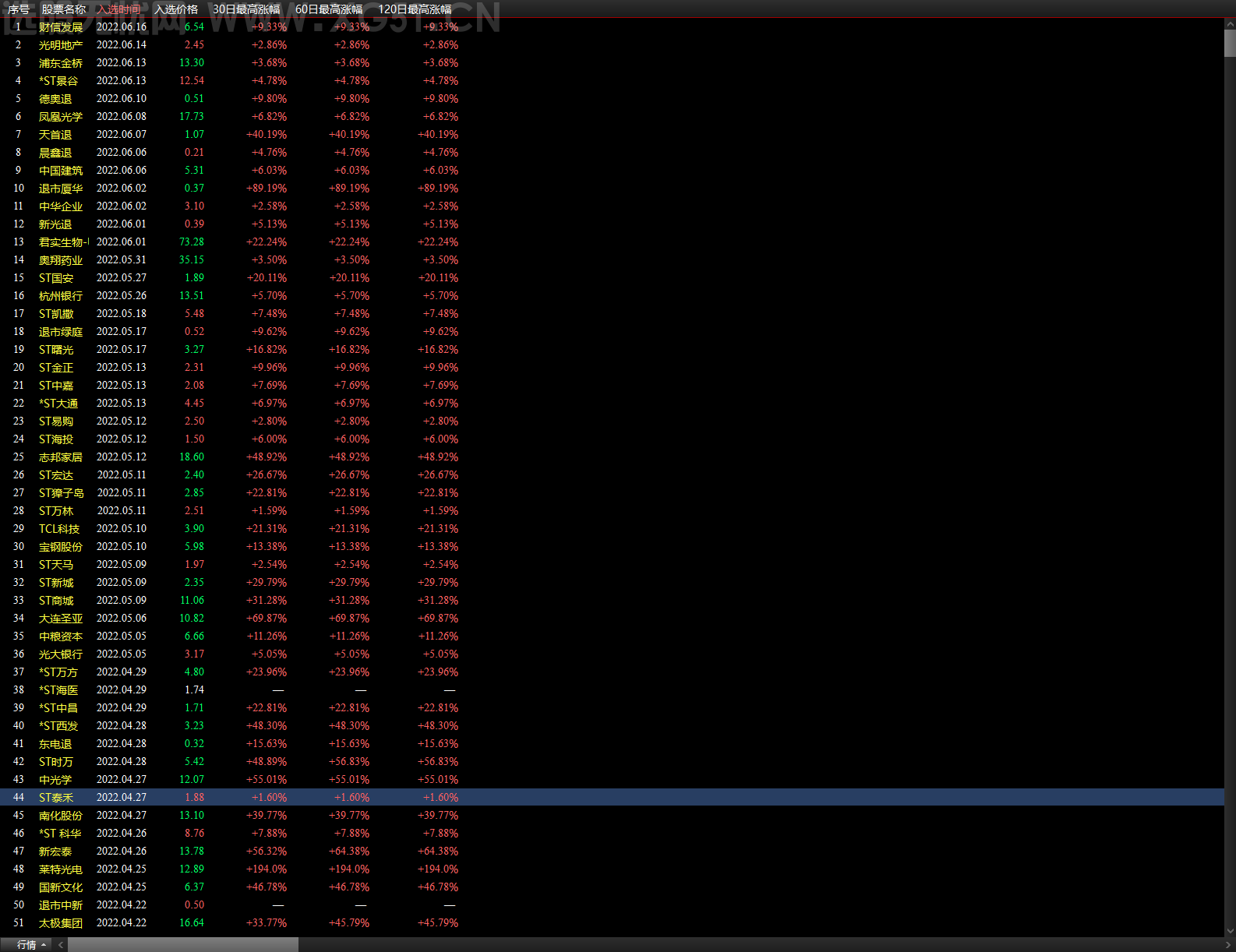Click the vertical scrollbar up arrow
The width and height of the screenshot is (1236, 952).
coord(1230,24)
